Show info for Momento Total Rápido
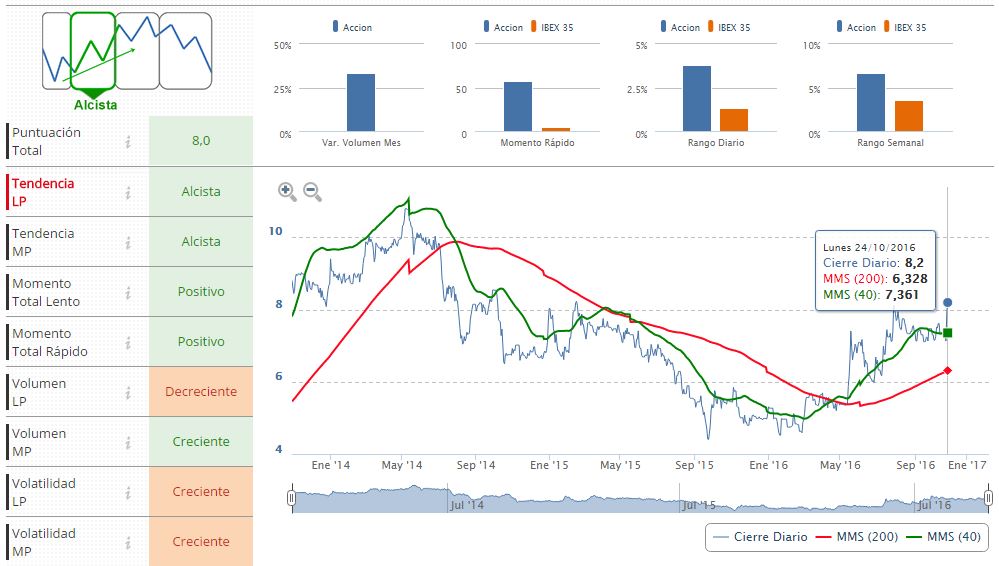Image resolution: width=999 pixels, height=566 pixels. (x=128, y=342)
